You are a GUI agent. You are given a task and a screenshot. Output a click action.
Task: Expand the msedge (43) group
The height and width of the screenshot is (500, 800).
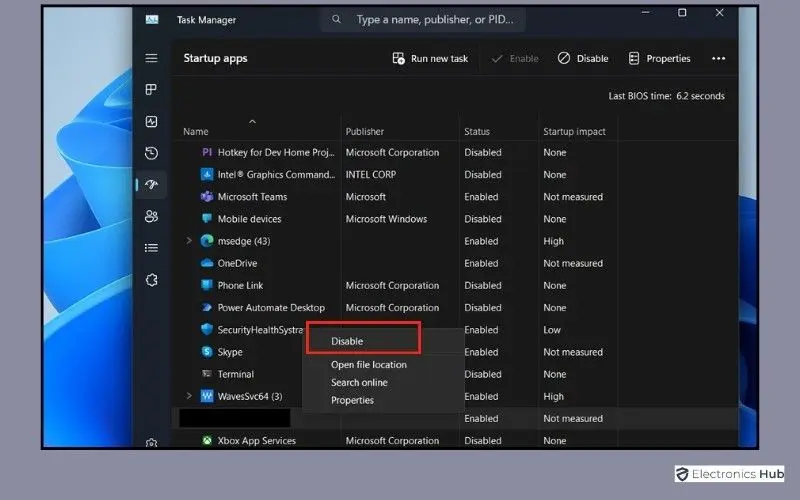point(189,240)
